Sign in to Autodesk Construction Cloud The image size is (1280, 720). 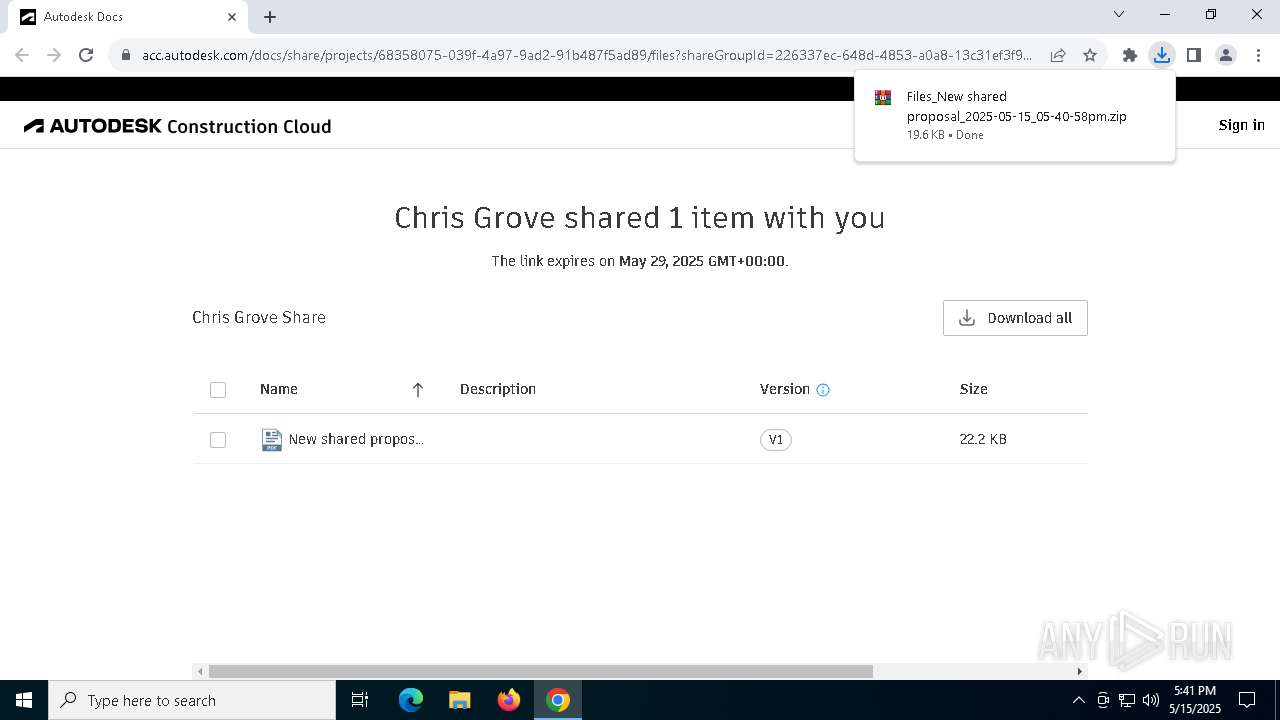[x=1241, y=125]
